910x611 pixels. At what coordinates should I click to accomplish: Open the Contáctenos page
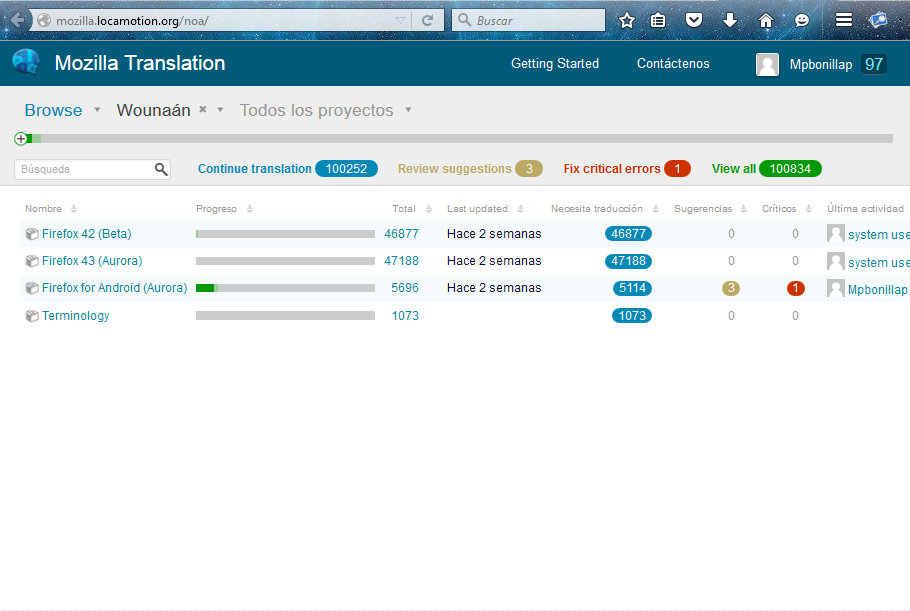[673, 64]
